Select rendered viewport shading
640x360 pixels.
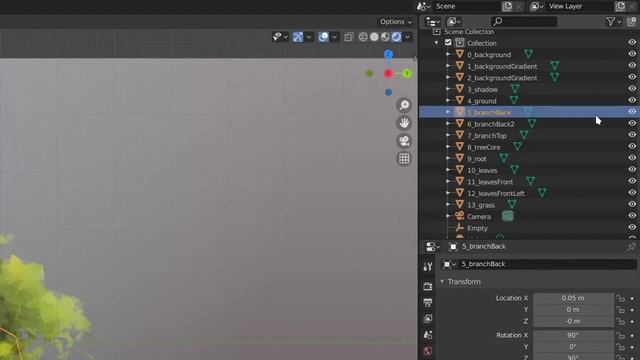[396, 37]
